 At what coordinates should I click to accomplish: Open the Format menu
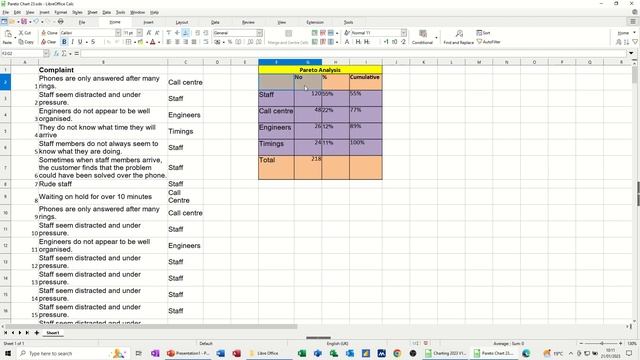(60, 13)
